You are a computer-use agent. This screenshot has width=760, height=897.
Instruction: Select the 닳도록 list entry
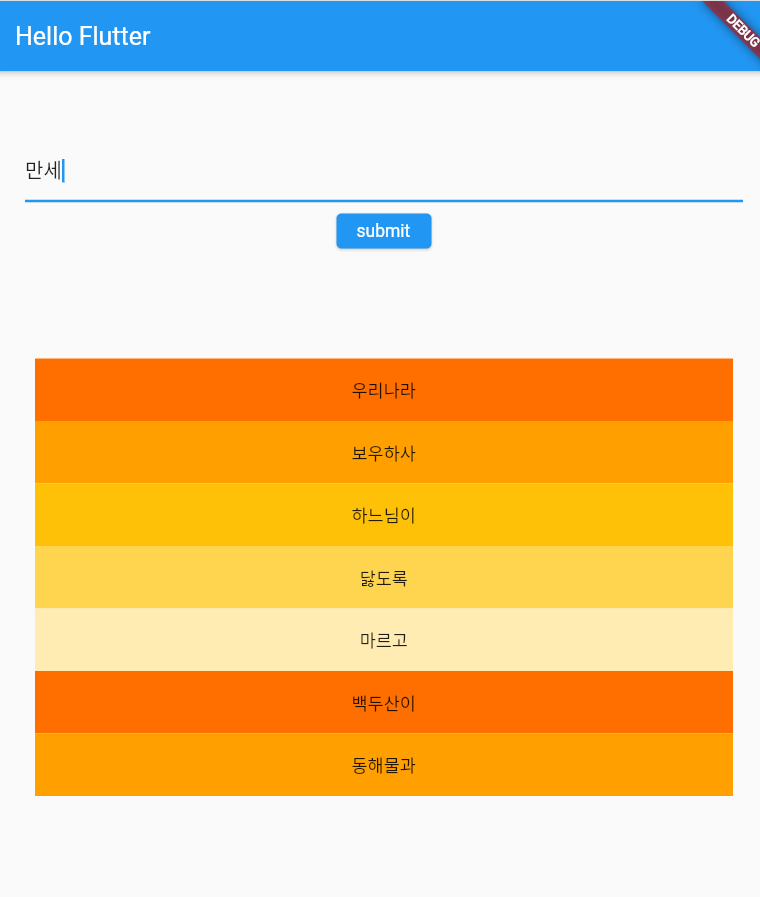tap(383, 577)
